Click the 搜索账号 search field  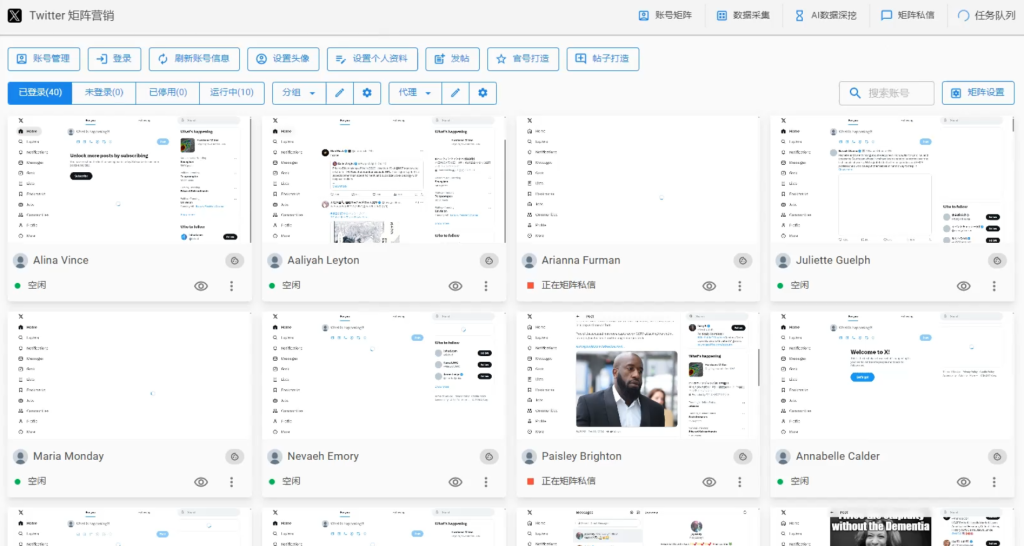click(887, 93)
